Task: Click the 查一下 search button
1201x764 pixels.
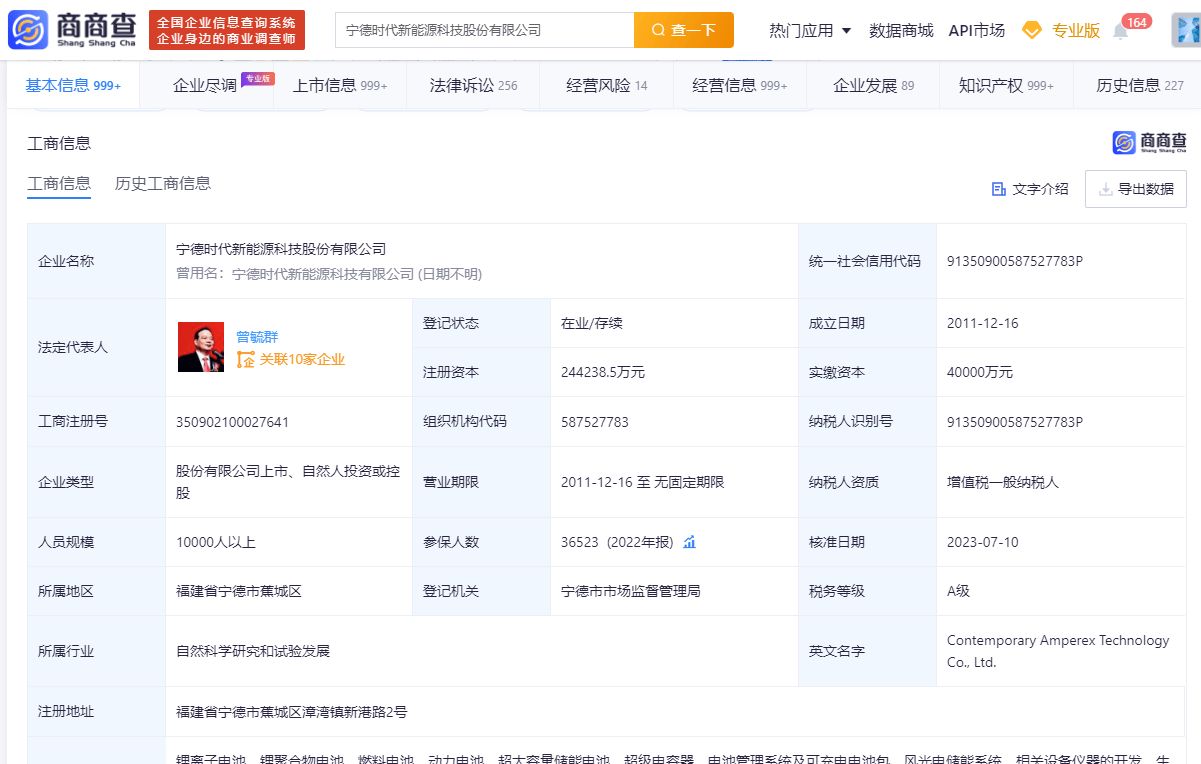Action: 684,30
